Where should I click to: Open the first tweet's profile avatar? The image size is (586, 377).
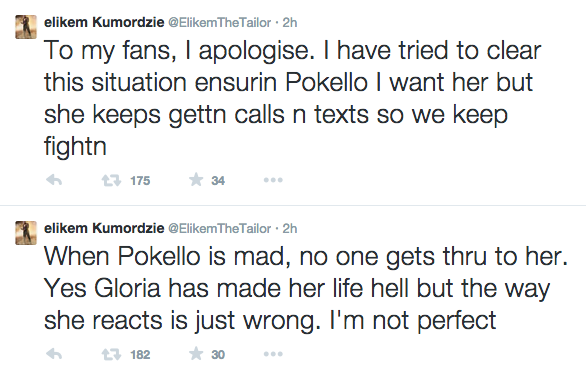click(26, 27)
